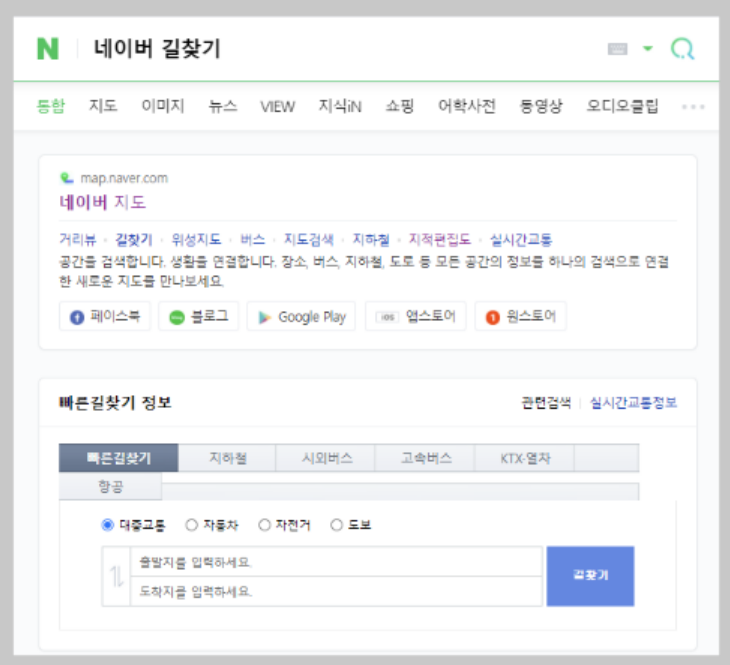This screenshot has width=730, height=665.
Task: Click the 길찾기 sublink
Action: point(134,239)
